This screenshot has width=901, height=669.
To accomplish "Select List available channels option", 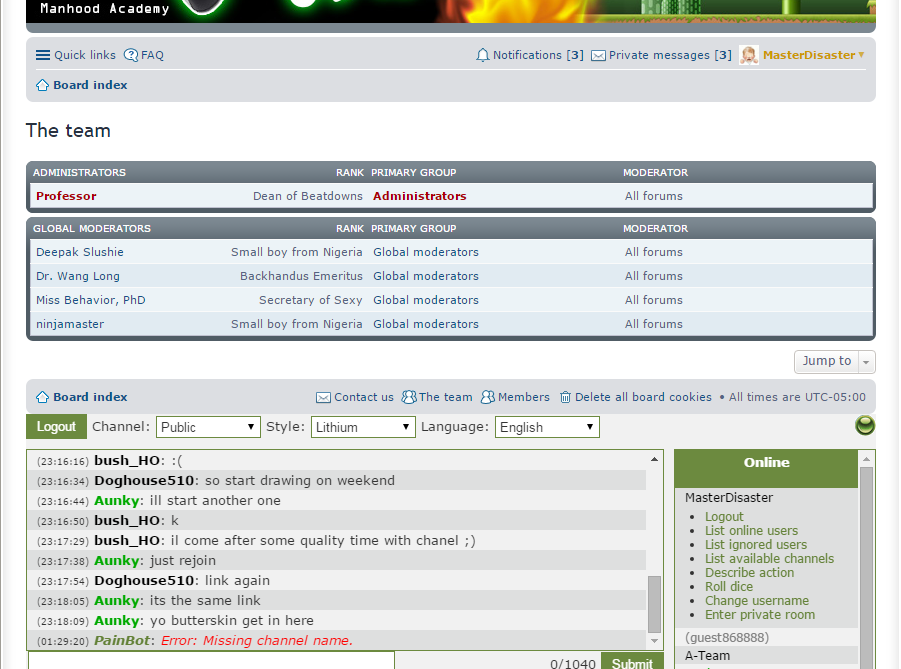I will [769, 559].
